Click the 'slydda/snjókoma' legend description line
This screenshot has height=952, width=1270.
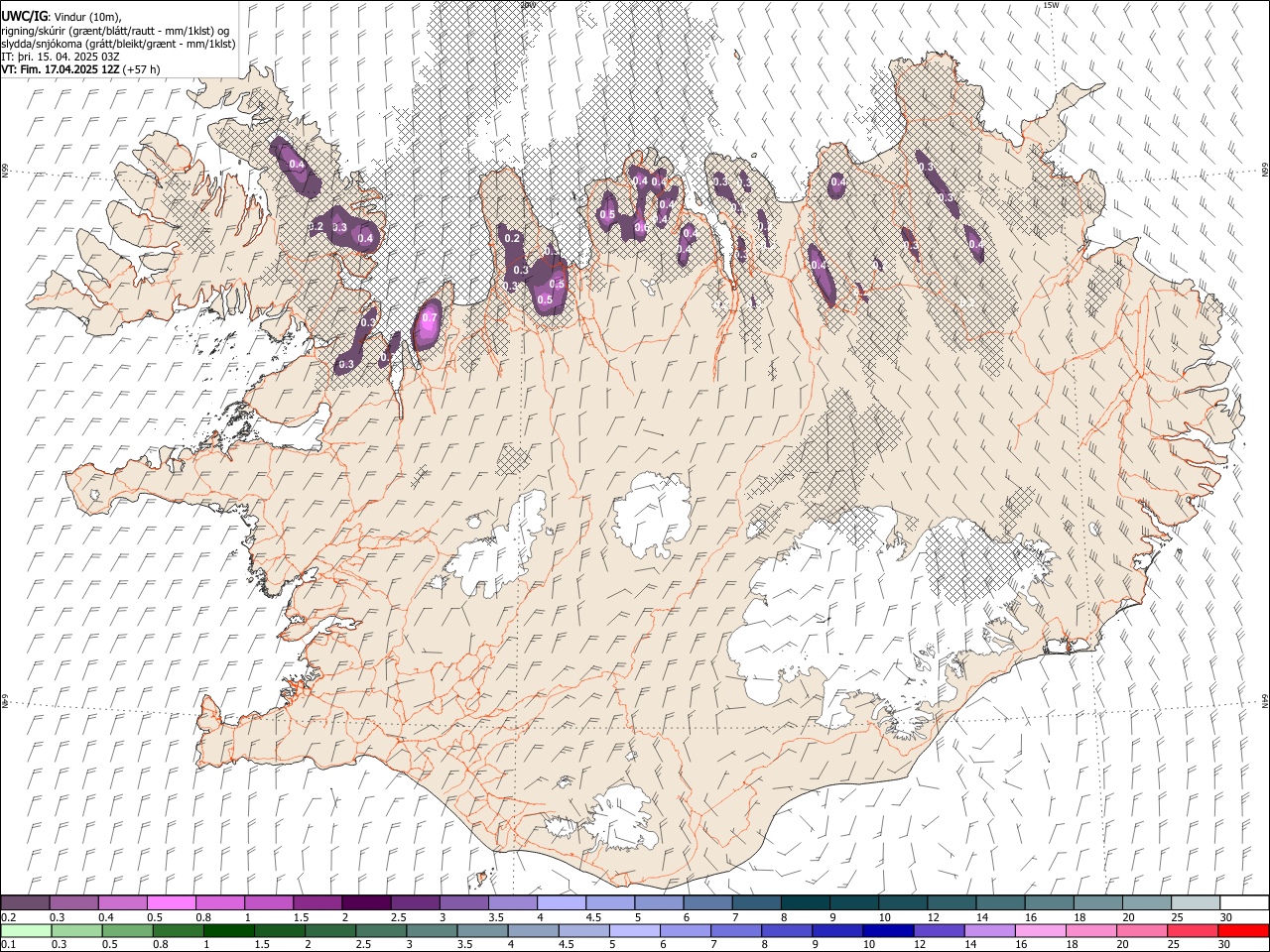[x=118, y=44]
